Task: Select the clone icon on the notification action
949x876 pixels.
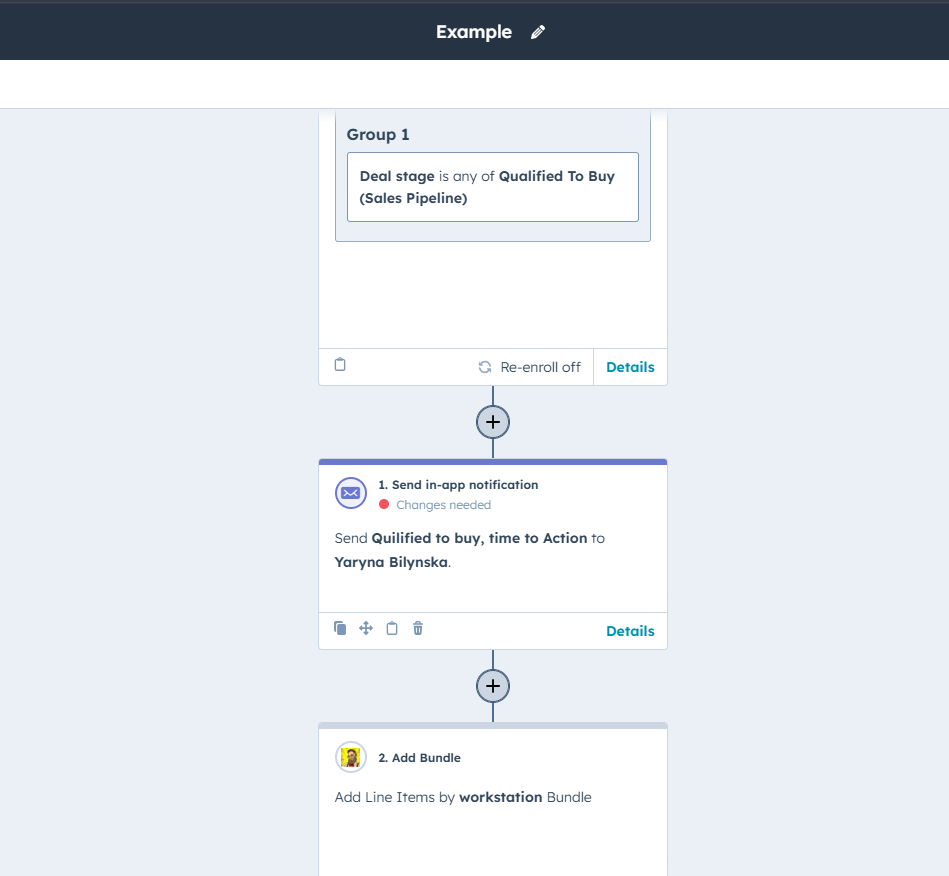Action: [x=340, y=628]
